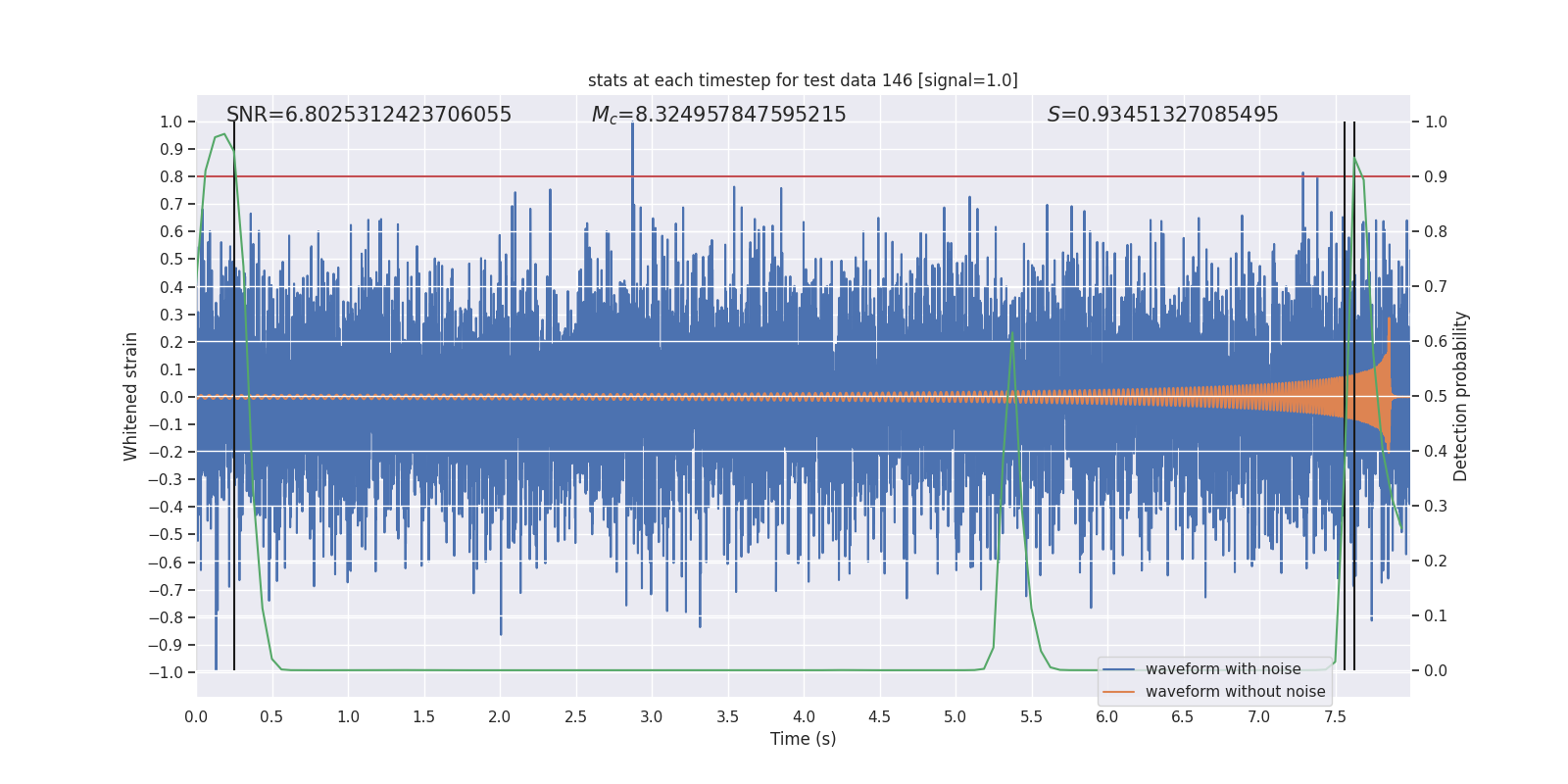Viewport: 1568px width, 784px height.
Task: Select the "Time (s)" axis label
Action: point(804,739)
